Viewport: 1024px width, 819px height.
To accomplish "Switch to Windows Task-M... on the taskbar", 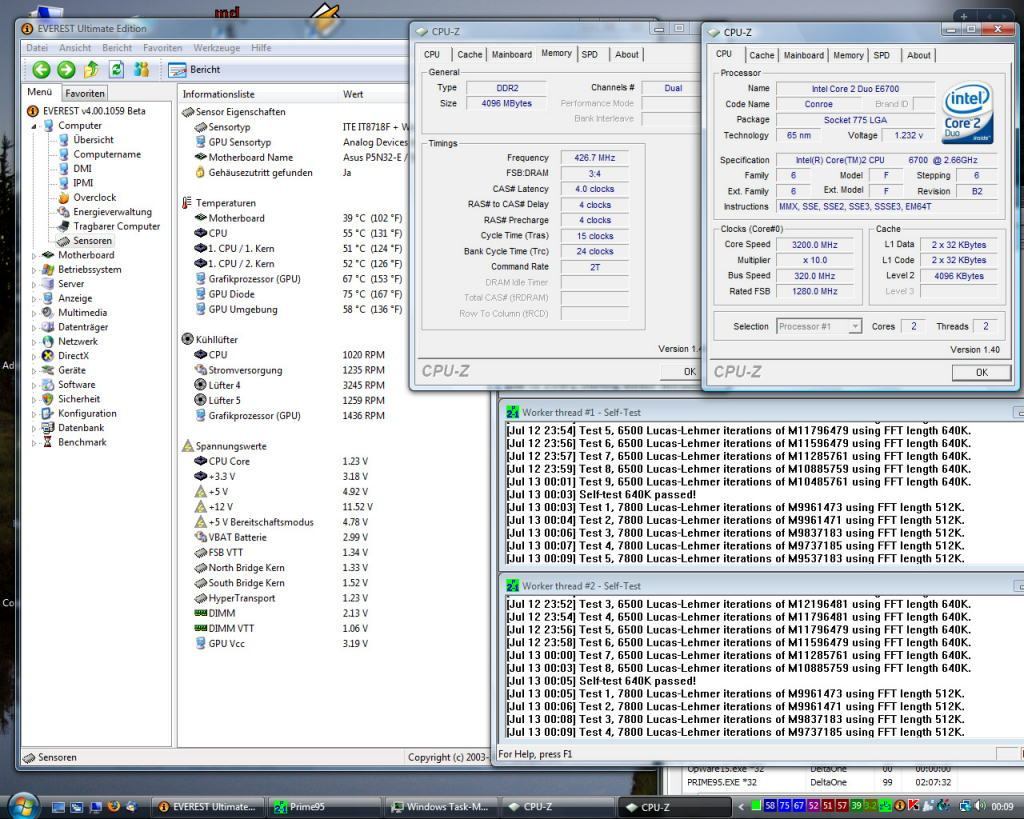I will (x=440, y=807).
